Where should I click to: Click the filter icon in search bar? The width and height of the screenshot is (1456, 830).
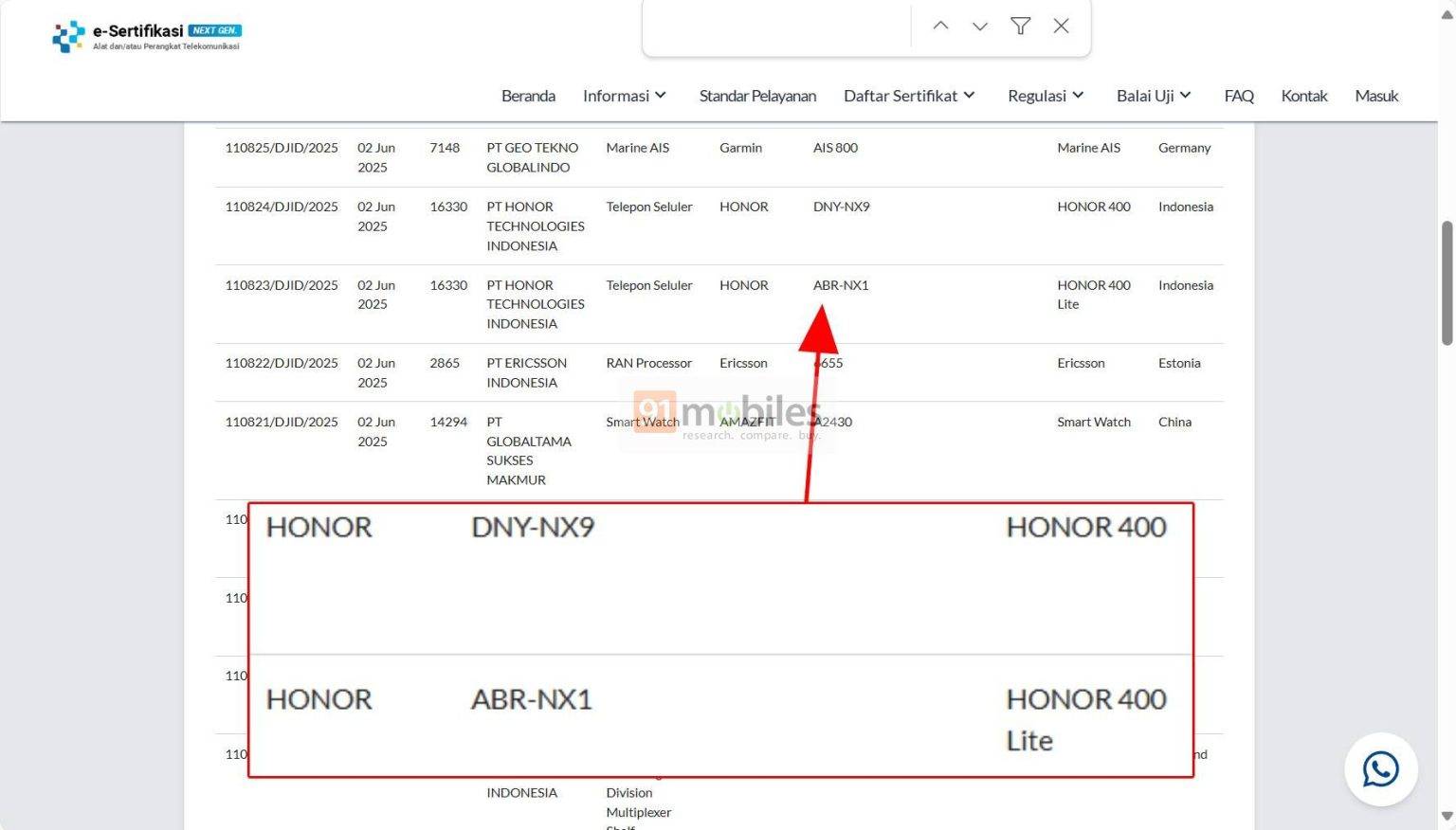(1020, 26)
